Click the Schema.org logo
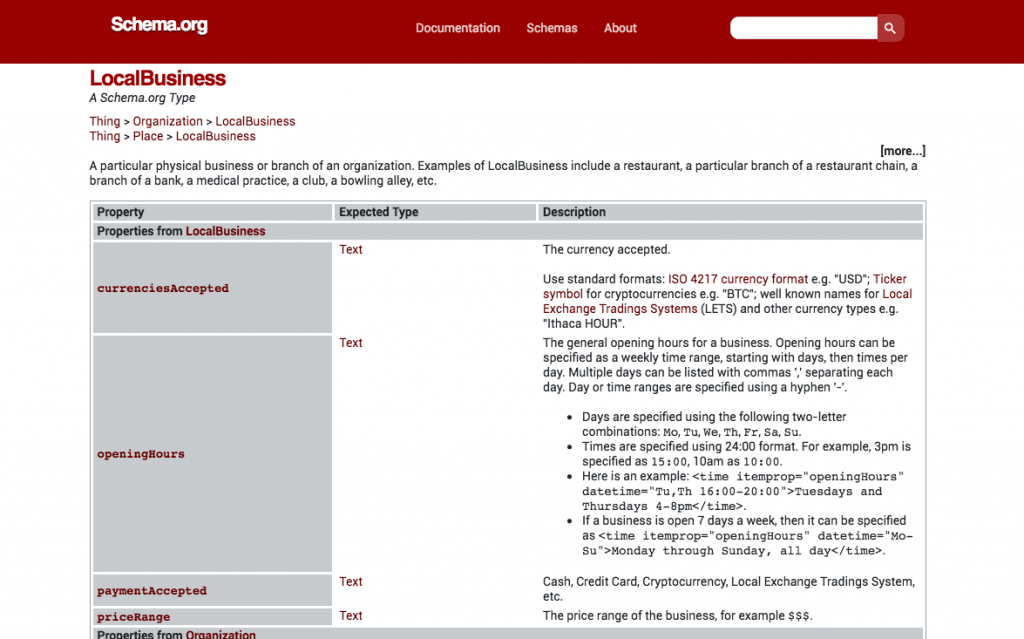Image resolution: width=1024 pixels, height=639 pixels. pyautogui.click(x=159, y=25)
